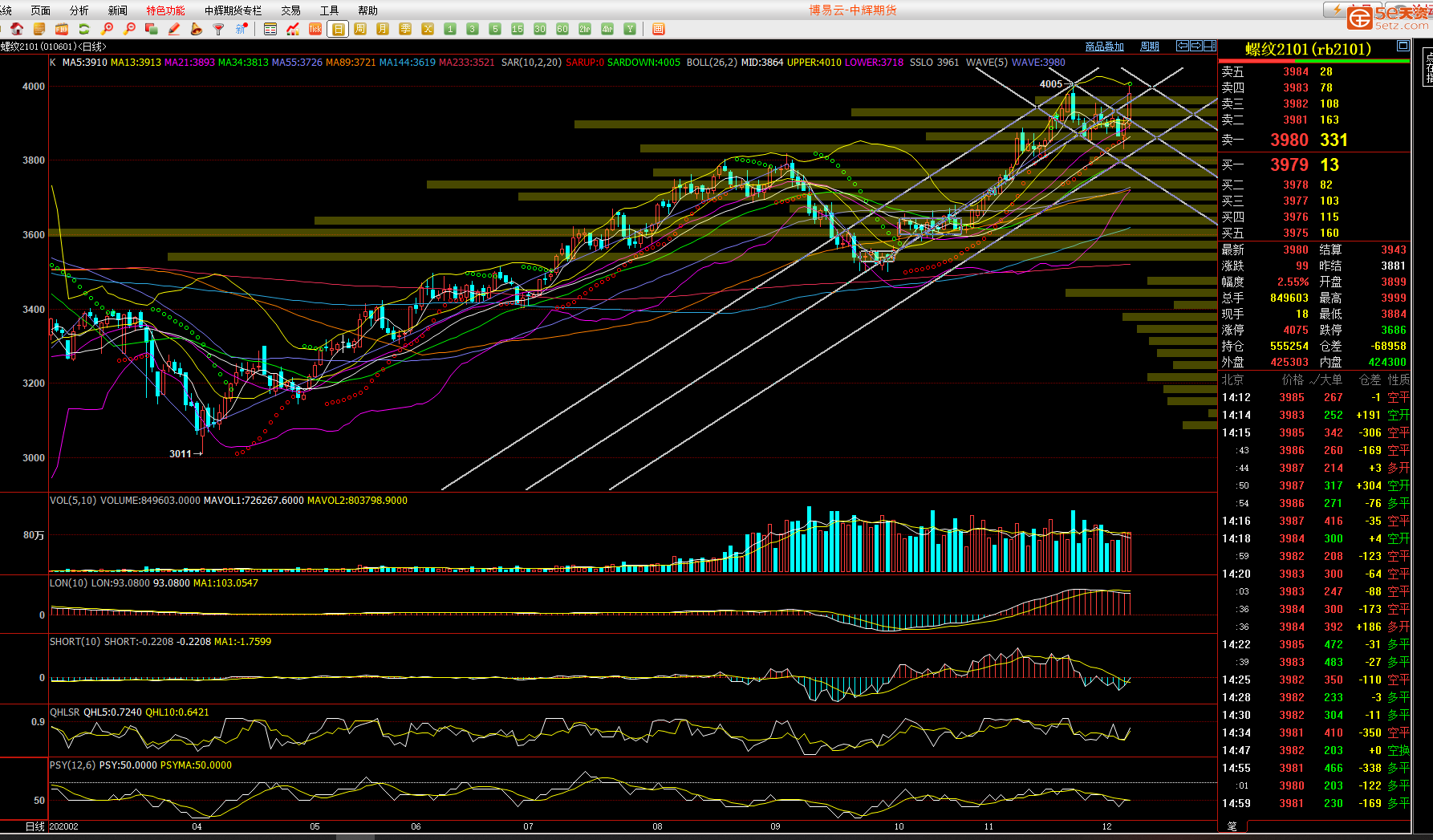Click the green refresh arrows icon

(x=84, y=29)
